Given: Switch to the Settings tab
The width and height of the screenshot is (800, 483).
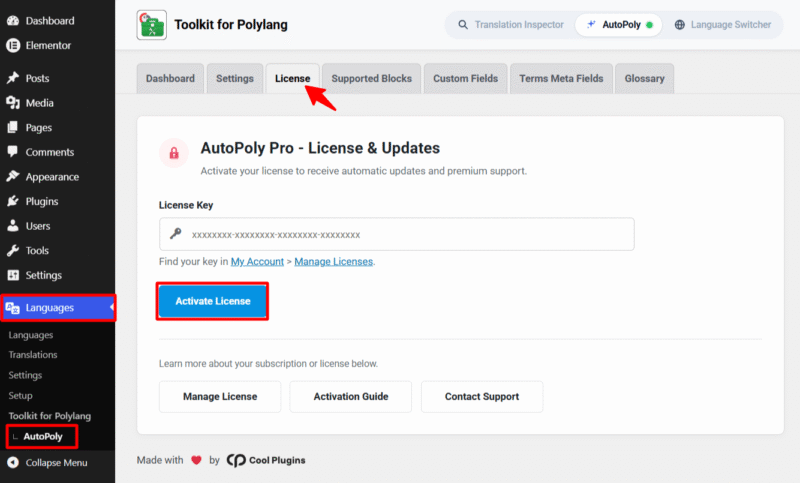Looking at the screenshot, I should (235, 79).
